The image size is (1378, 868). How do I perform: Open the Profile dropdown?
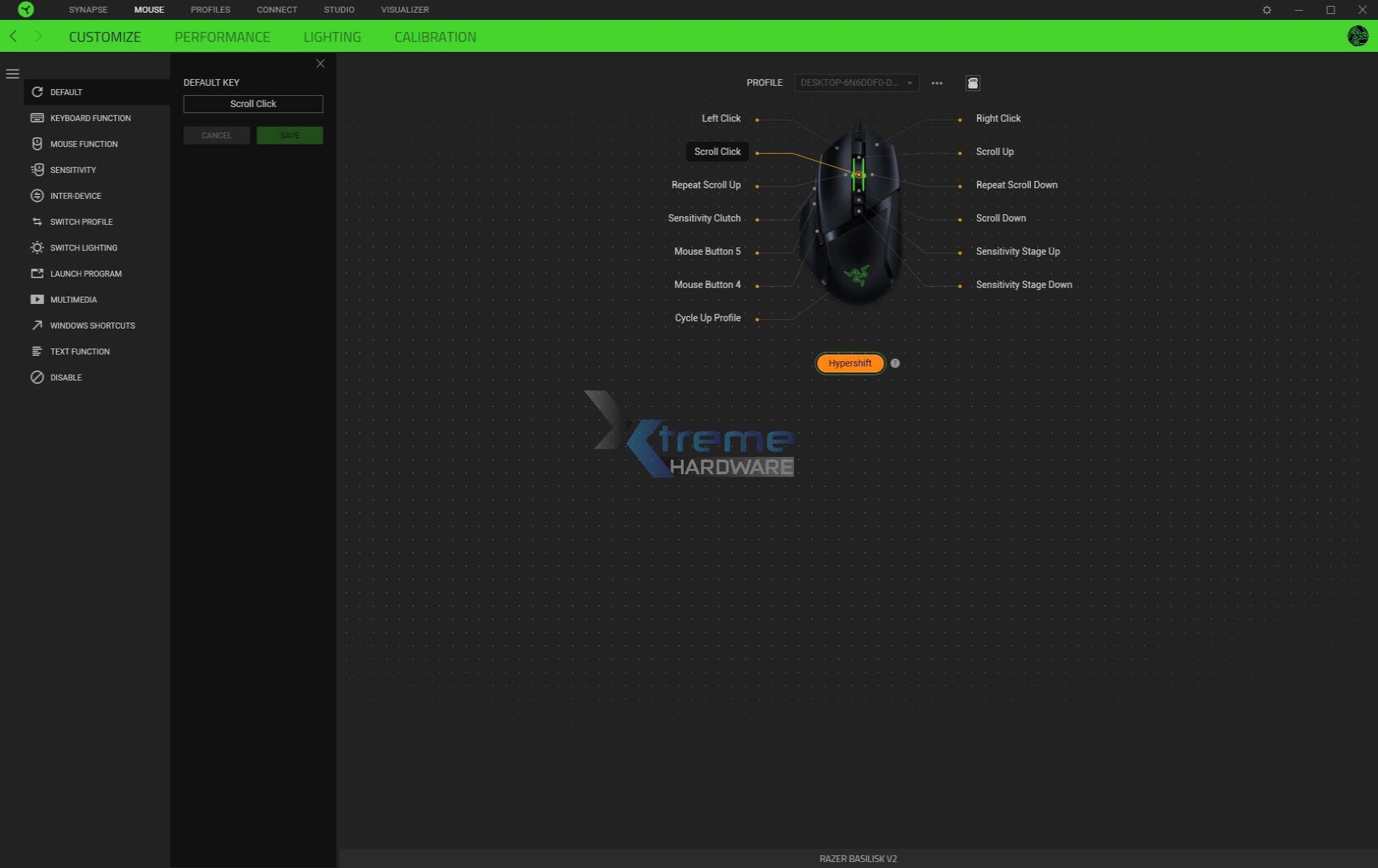pos(857,82)
